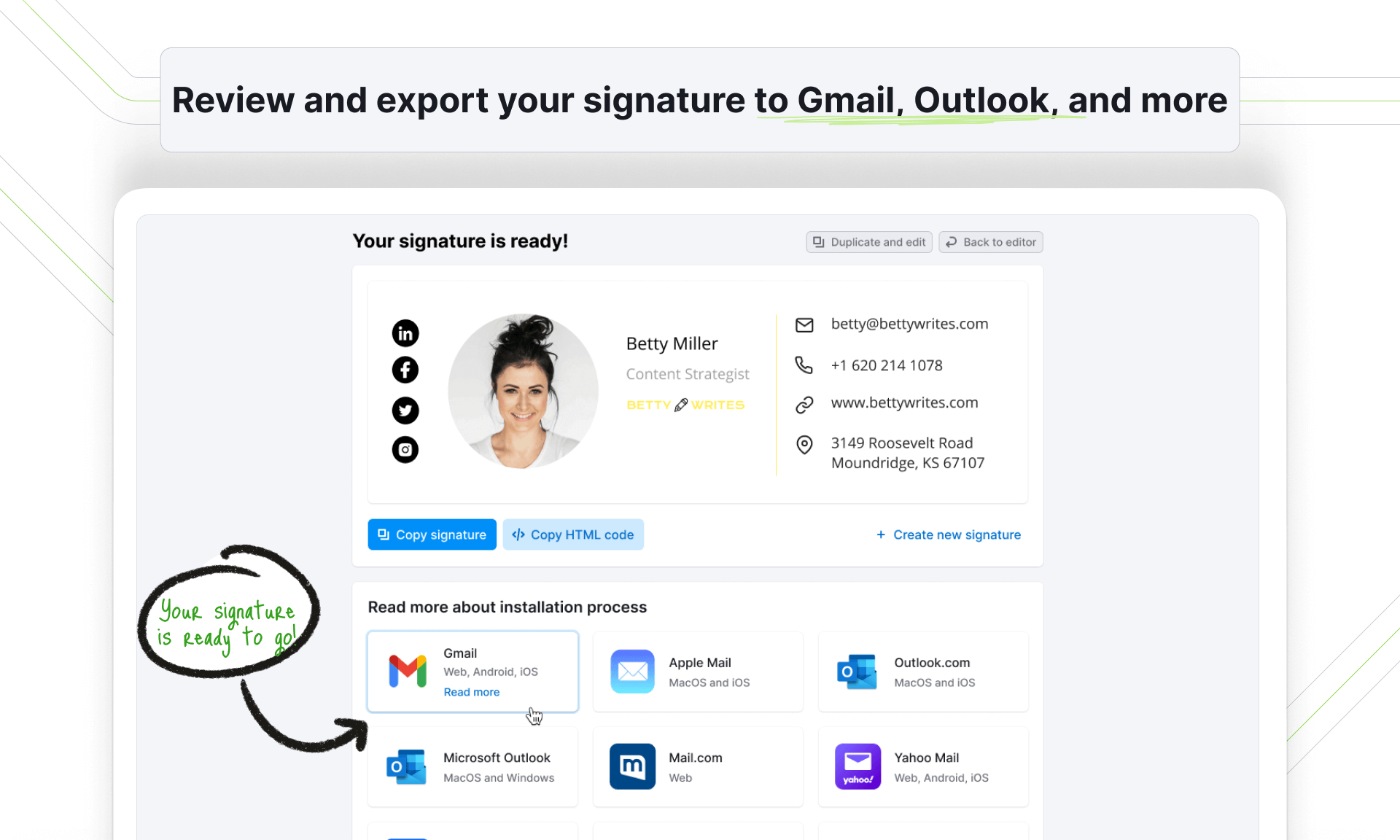Click the phone icon next to +1 620 214 1078

pyautogui.click(x=804, y=364)
